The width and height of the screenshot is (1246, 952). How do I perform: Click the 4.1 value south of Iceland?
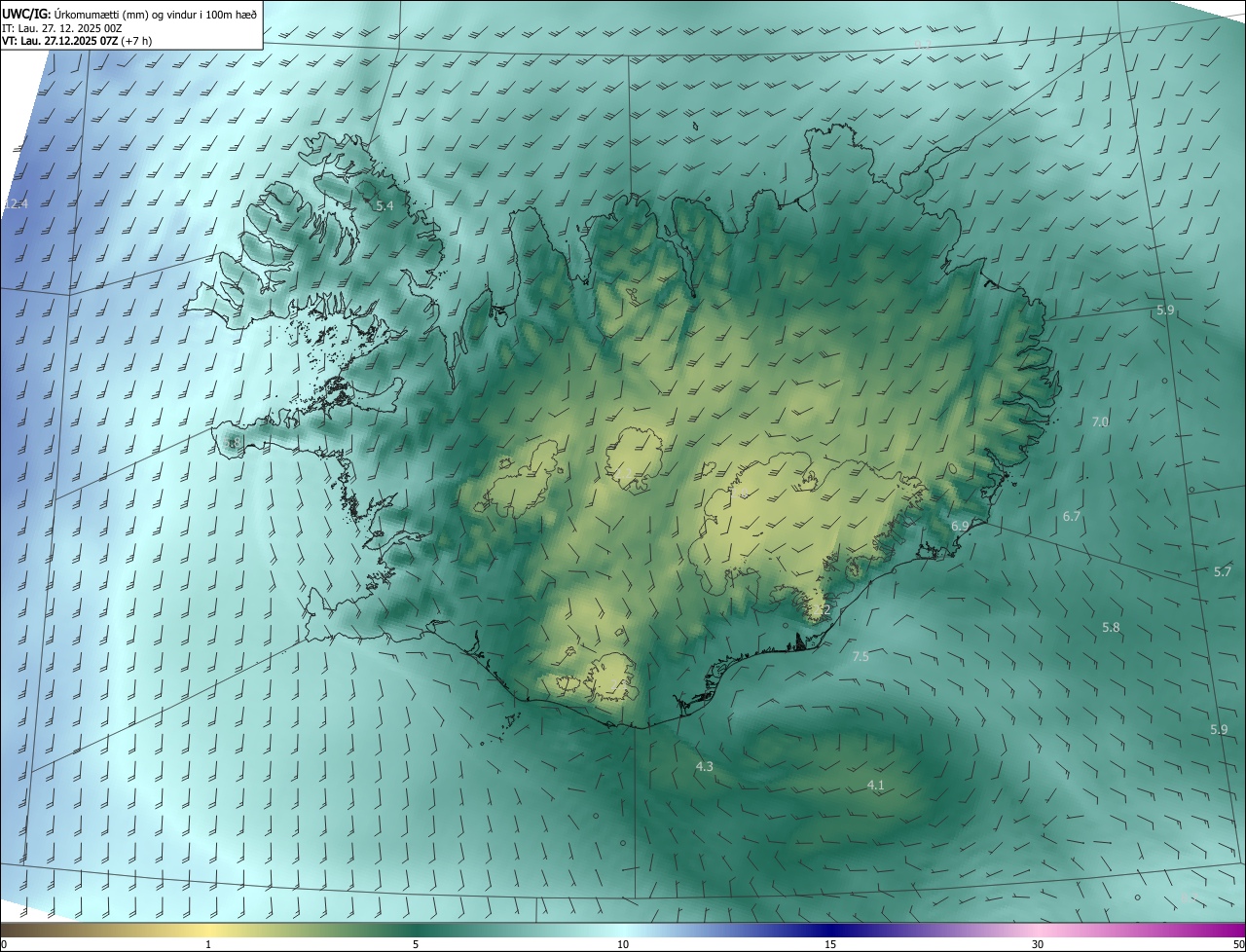coord(876,785)
